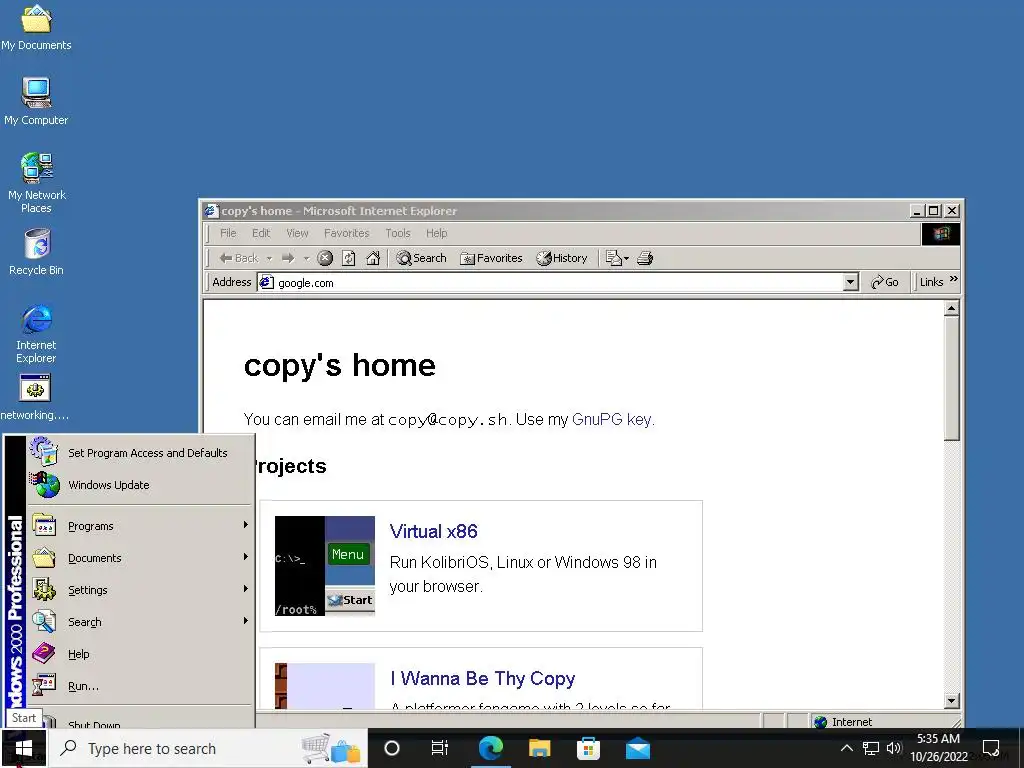The height and width of the screenshot is (768, 1024).
Task: Click the Virtual x86 thumbnail image
Action: coord(325,566)
